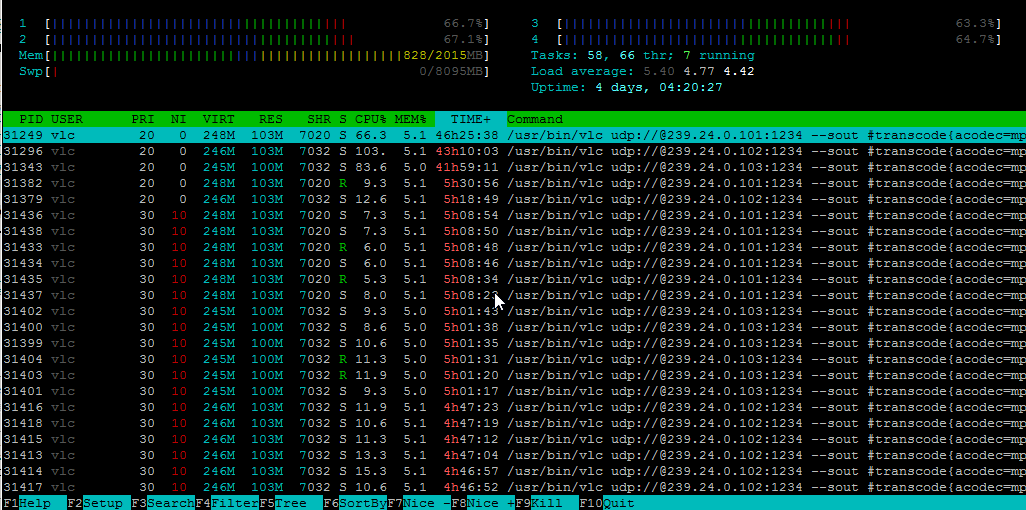Screen dimensions: 1026x510
Task: Open F1 Help in footer bar
Action: [34, 503]
